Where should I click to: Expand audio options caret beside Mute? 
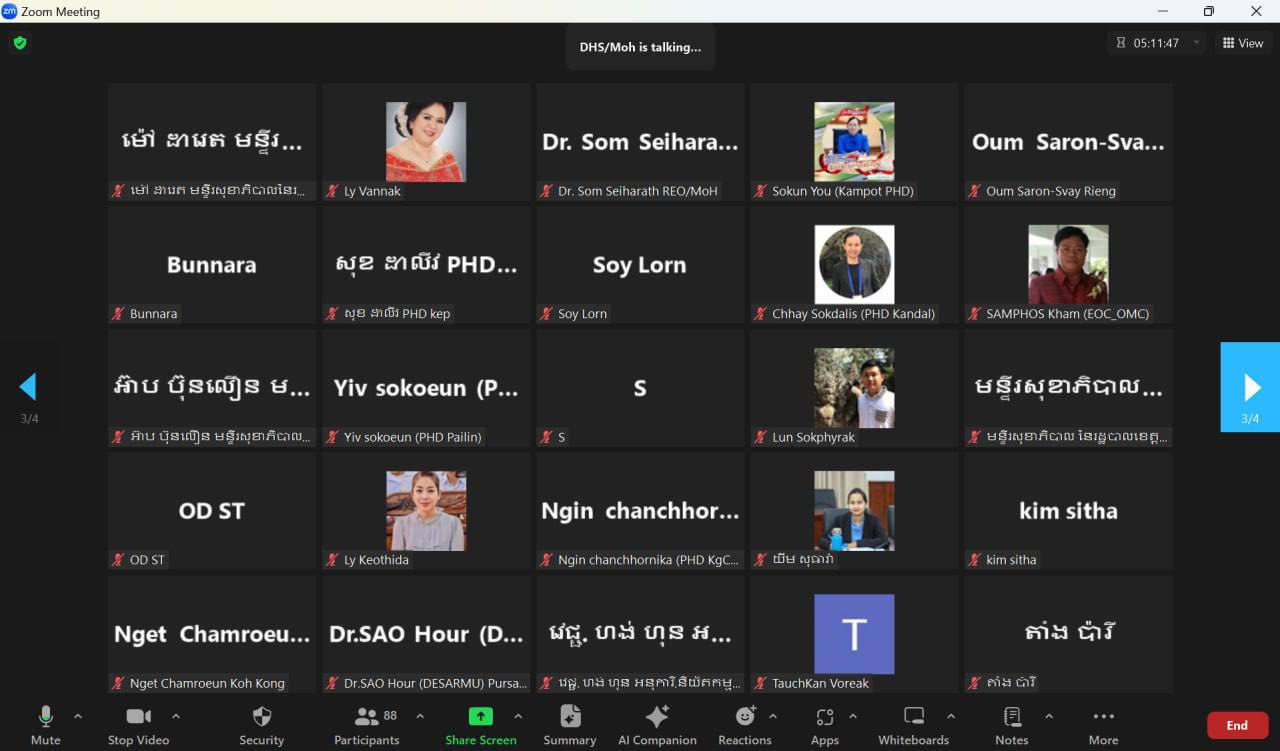tap(78, 716)
